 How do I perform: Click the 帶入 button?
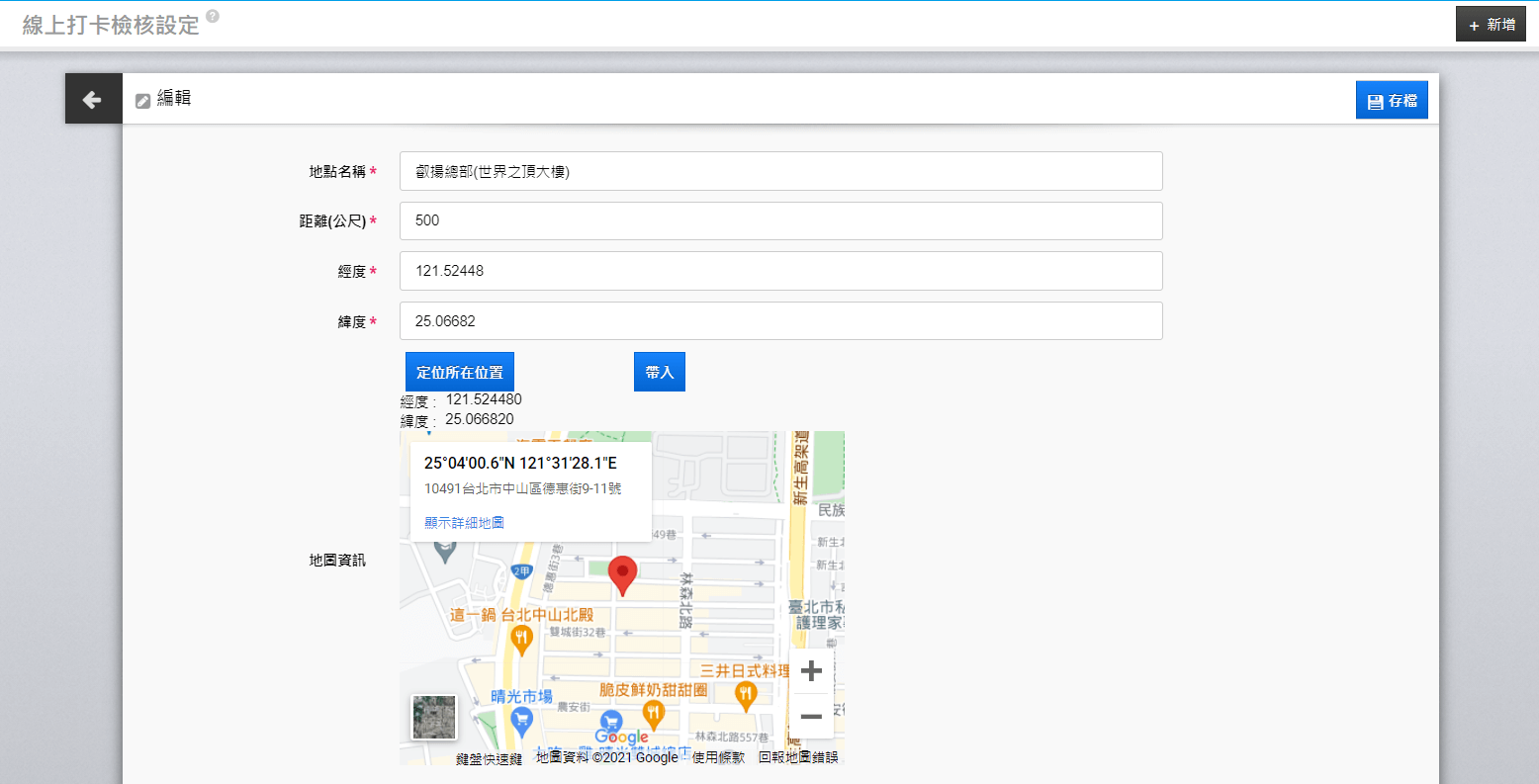coord(659,373)
